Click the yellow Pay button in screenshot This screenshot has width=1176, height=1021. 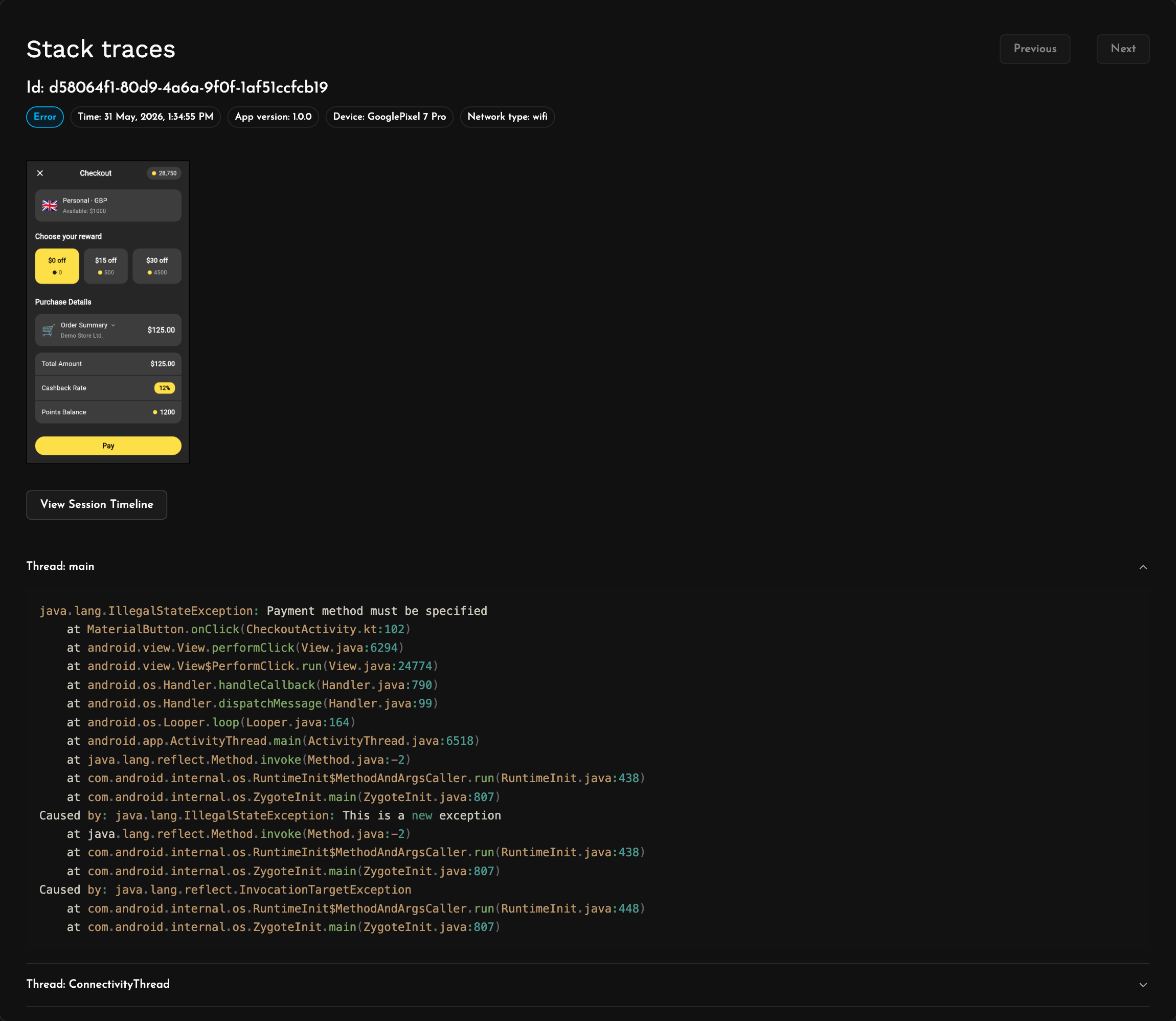pyautogui.click(x=108, y=446)
